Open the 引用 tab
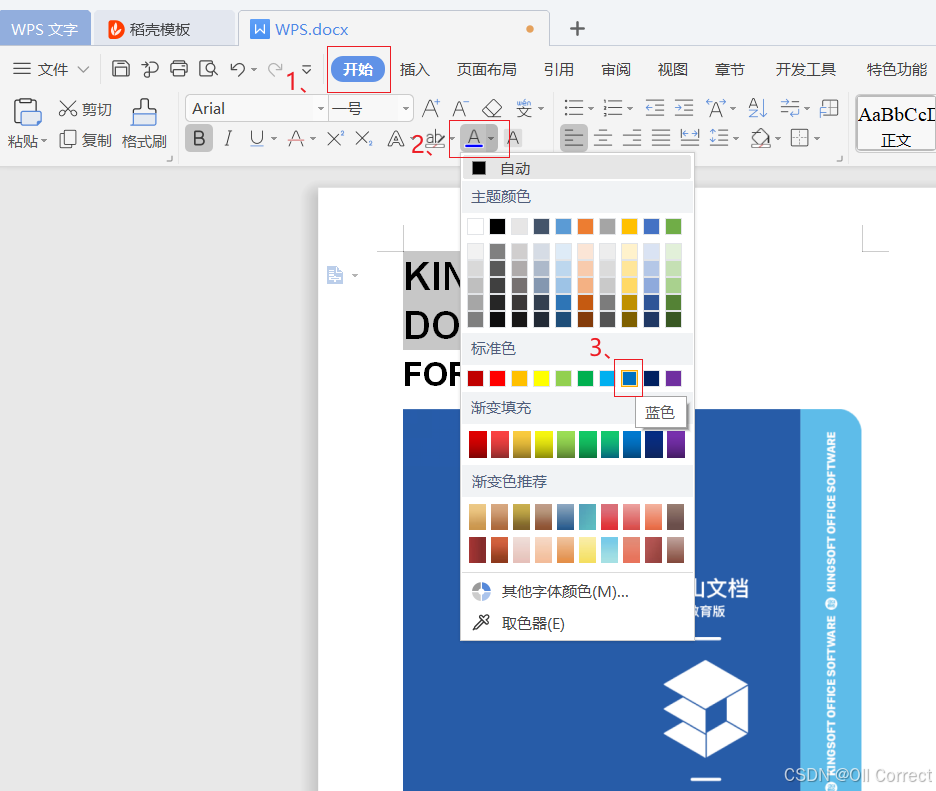 [558, 69]
